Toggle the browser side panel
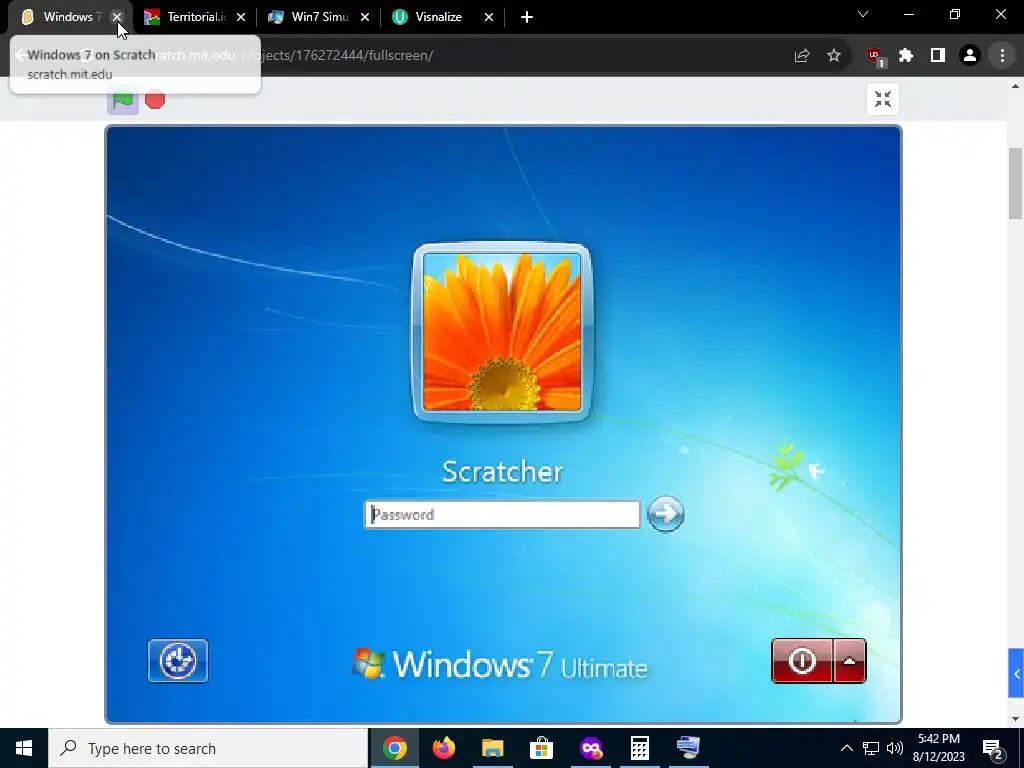Image resolution: width=1024 pixels, height=768 pixels. coord(938,56)
